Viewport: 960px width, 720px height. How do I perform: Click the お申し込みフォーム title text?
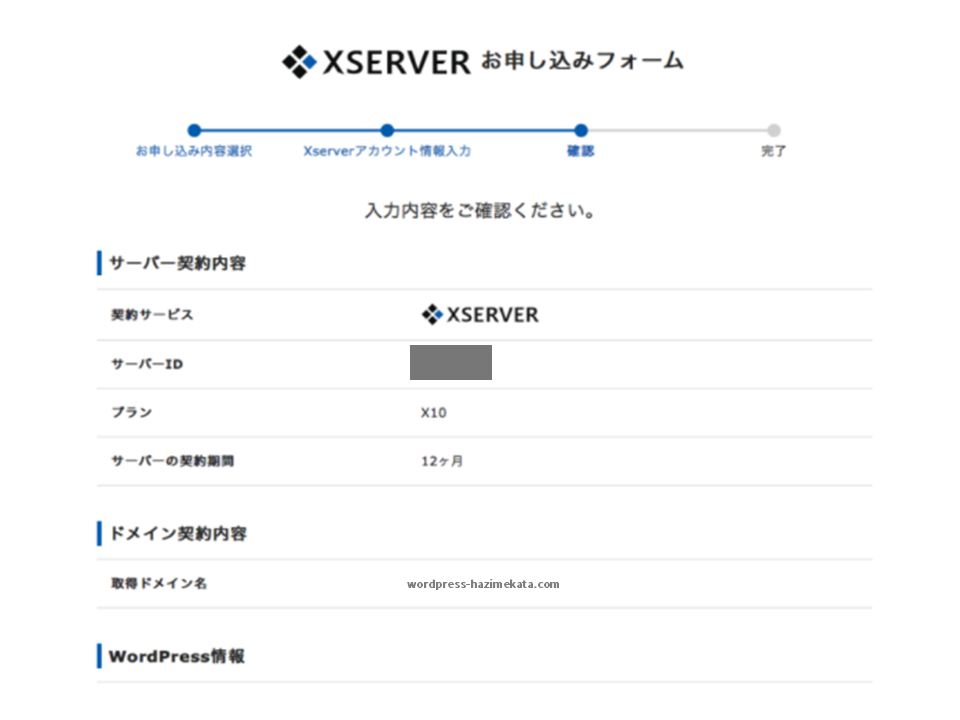pyautogui.click(x=582, y=61)
